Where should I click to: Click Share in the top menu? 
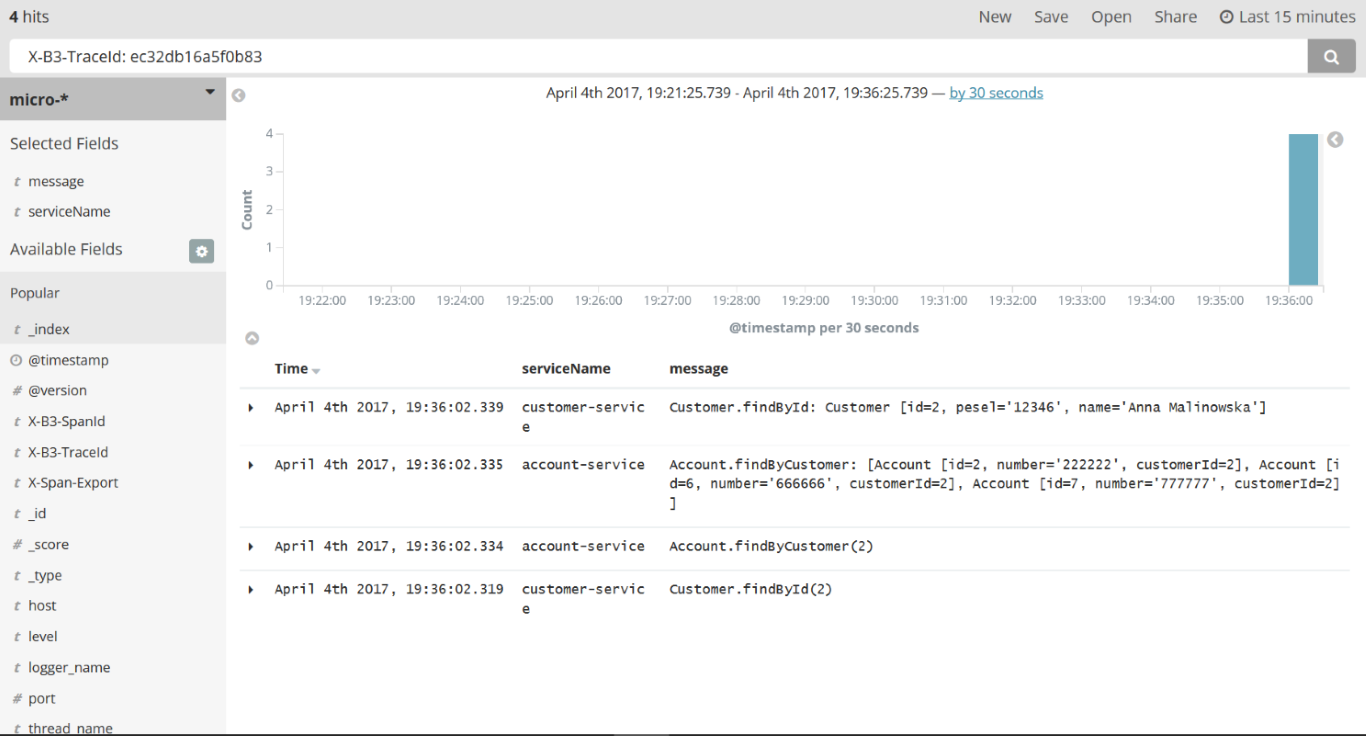pyautogui.click(x=1175, y=17)
